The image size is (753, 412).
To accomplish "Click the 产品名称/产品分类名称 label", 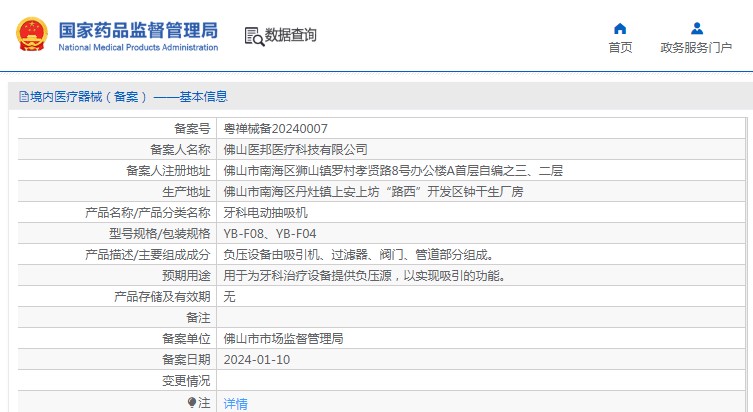I will (147, 213).
